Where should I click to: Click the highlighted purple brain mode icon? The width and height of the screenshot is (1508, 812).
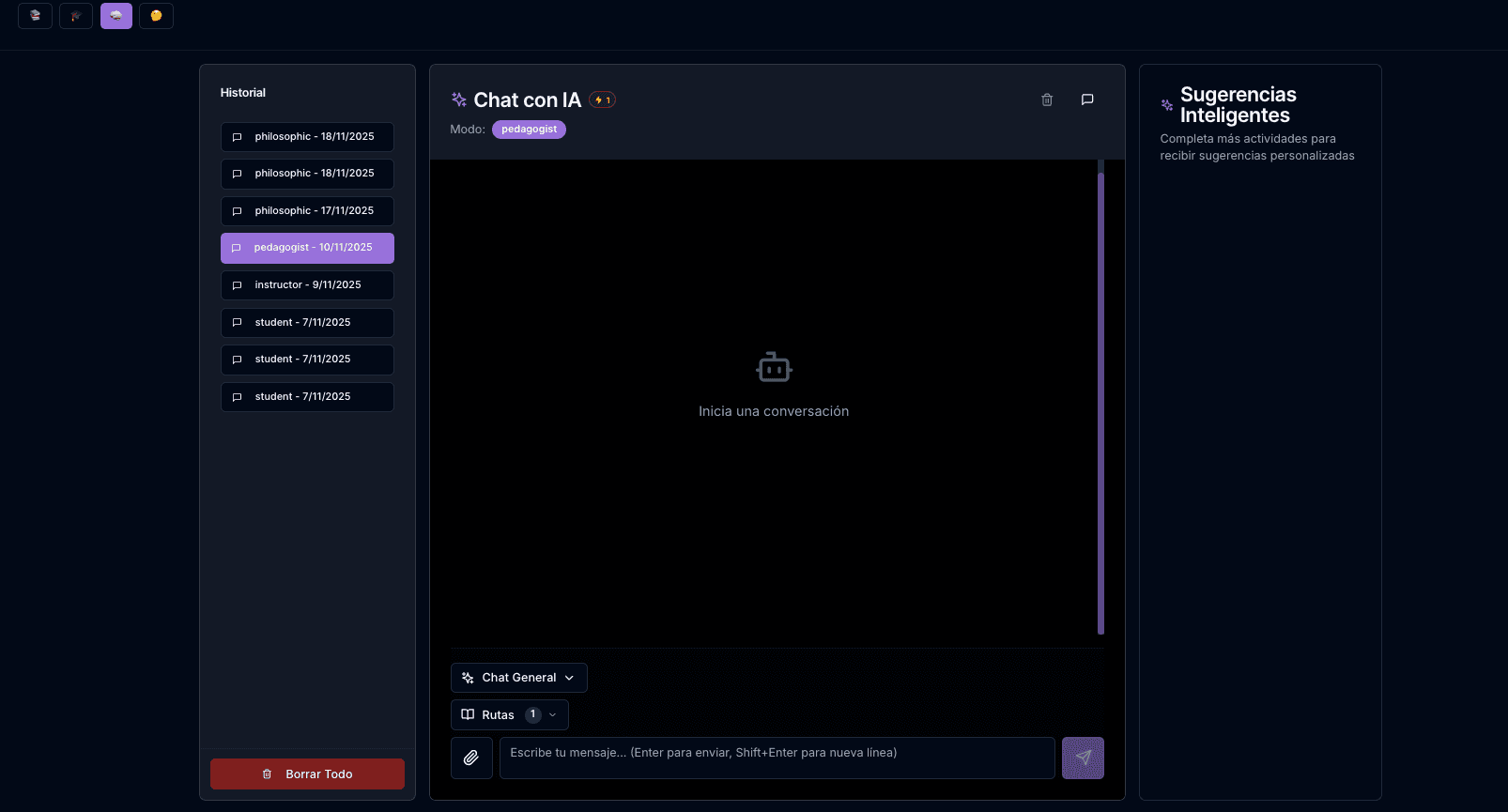point(116,16)
